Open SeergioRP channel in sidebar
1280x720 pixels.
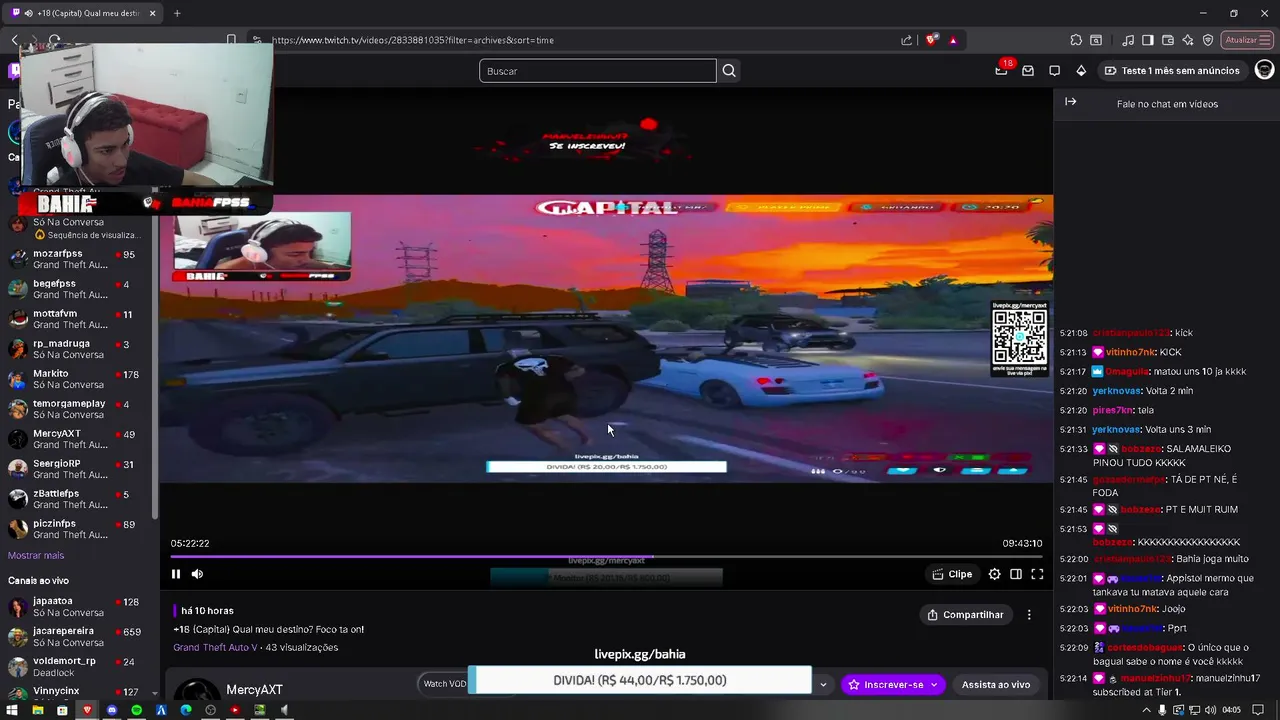coord(79,470)
